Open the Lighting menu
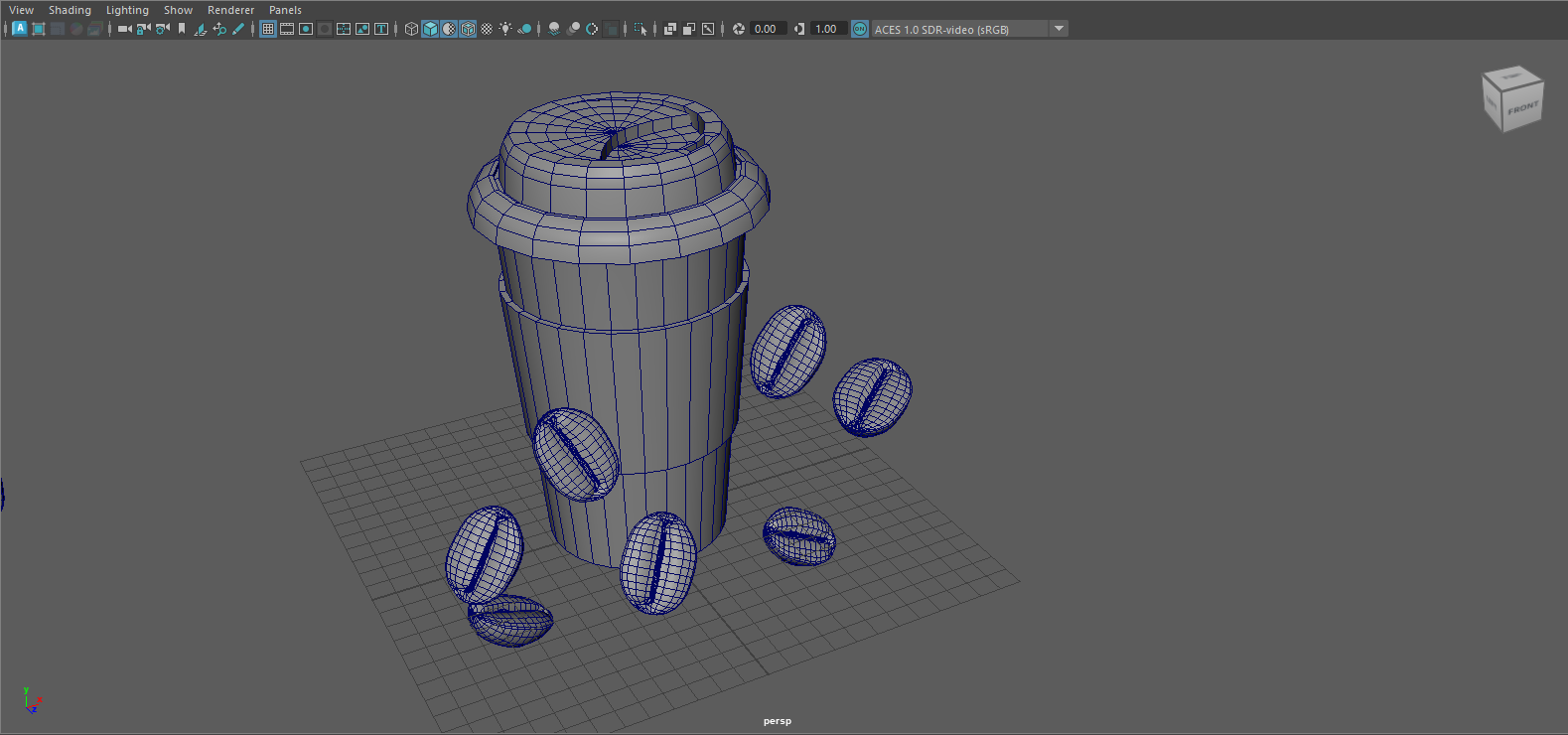1568x735 pixels. click(127, 10)
